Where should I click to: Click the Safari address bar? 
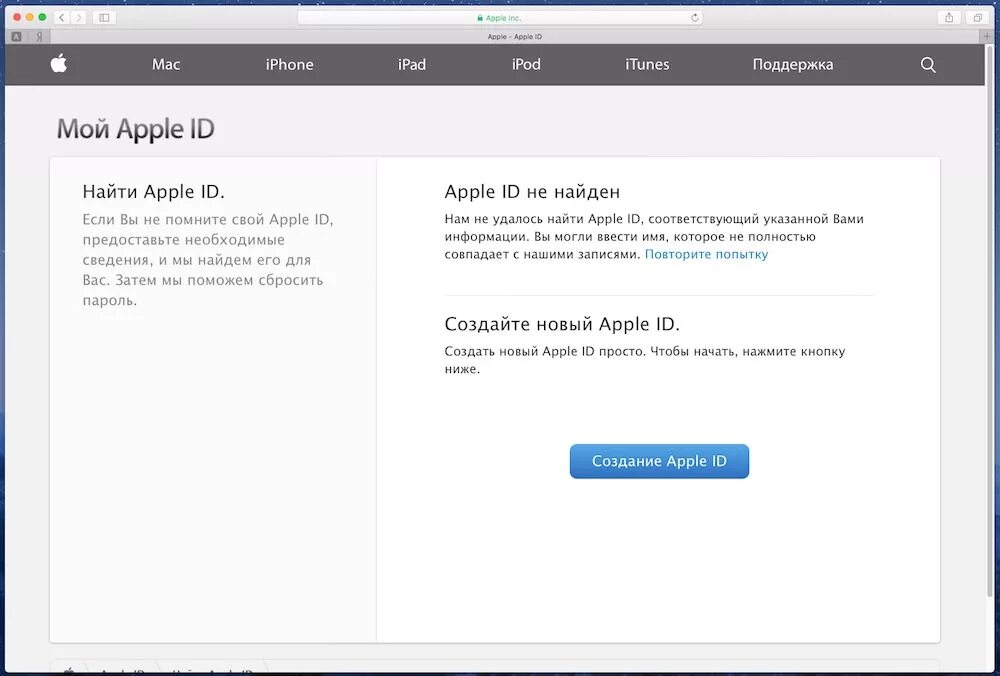(x=499, y=18)
